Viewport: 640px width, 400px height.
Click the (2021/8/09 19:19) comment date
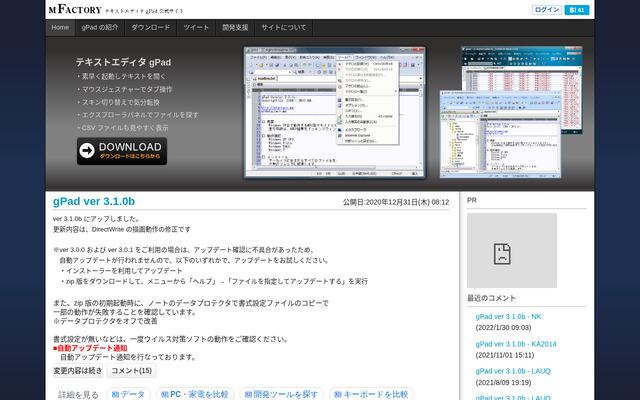pyautogui.click(x=503, y=382)
